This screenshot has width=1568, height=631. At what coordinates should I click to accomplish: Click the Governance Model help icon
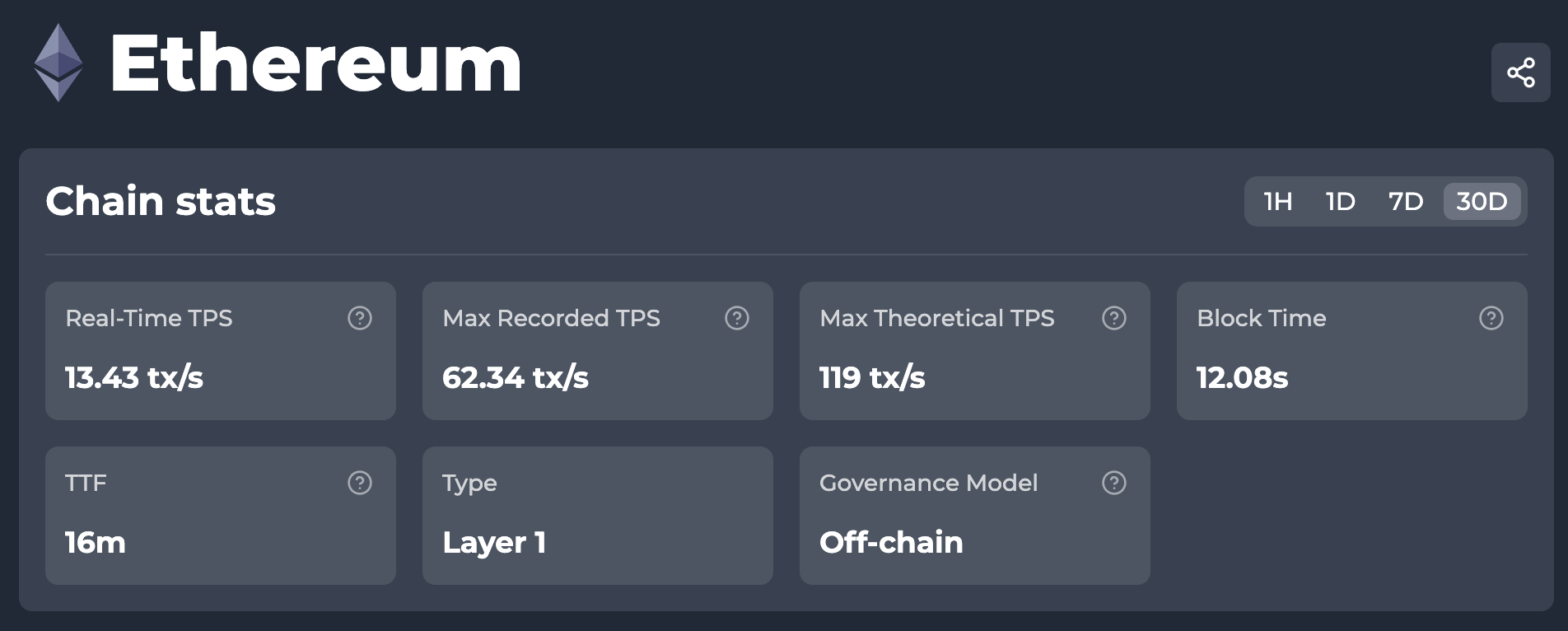[1114, 483]
